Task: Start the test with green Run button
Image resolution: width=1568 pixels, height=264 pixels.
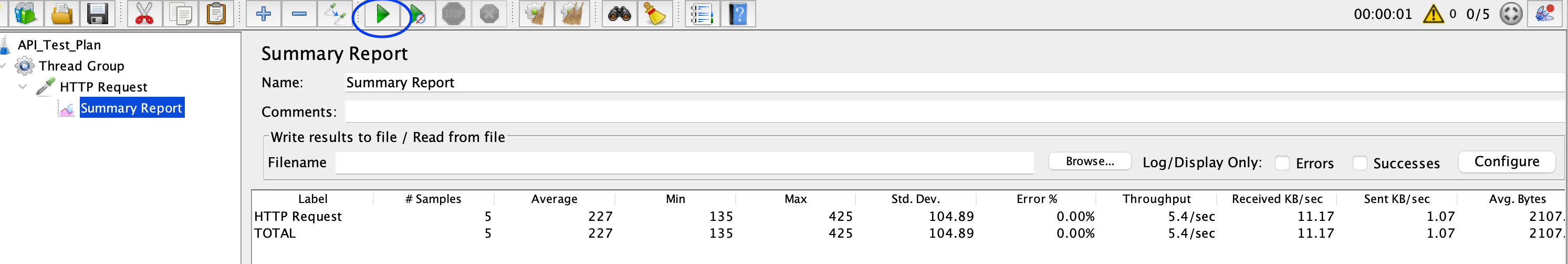Action: (x=382, y=14)
